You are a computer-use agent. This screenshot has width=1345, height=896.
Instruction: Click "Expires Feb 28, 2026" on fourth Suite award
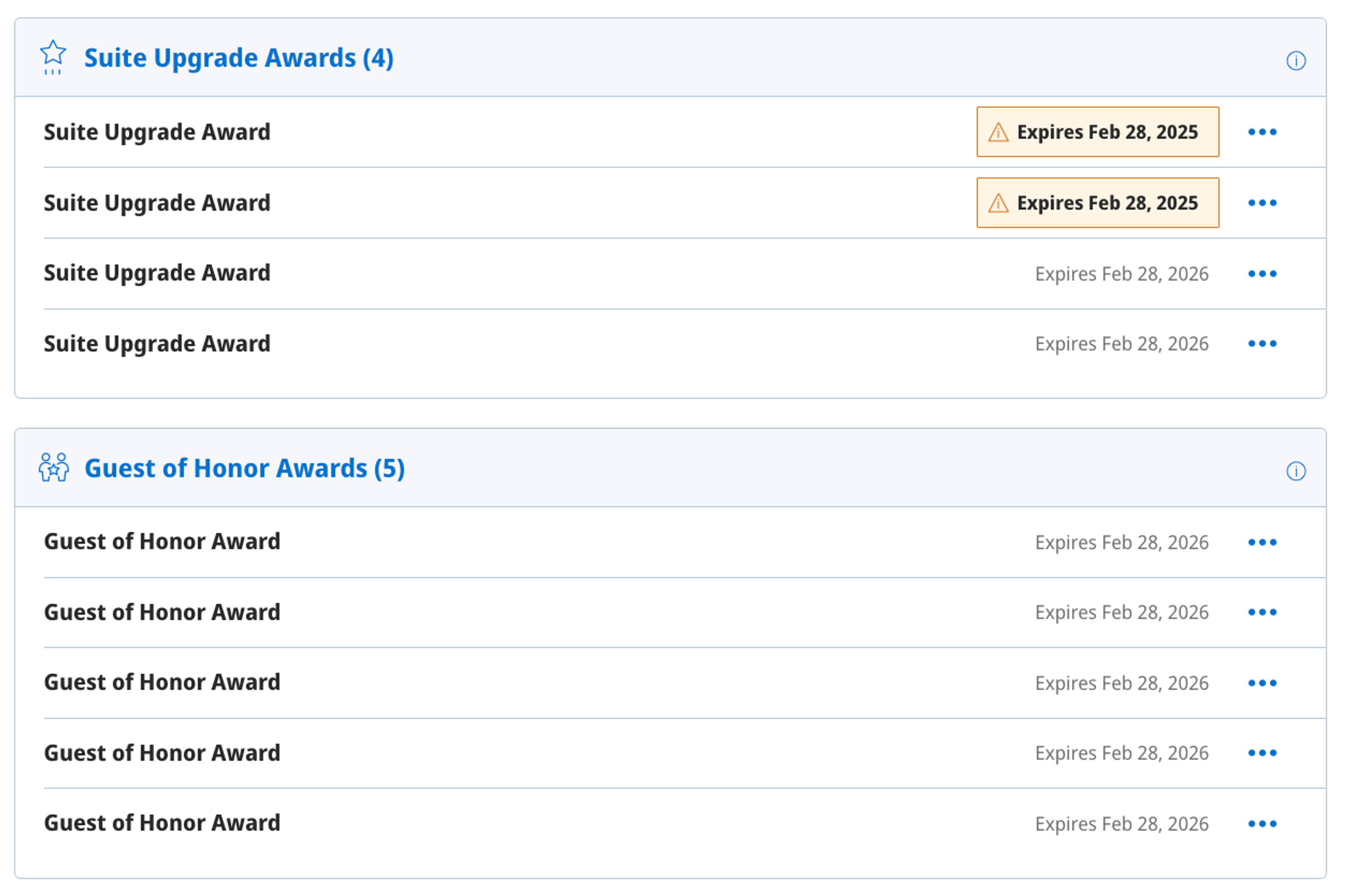point(1122,343)
